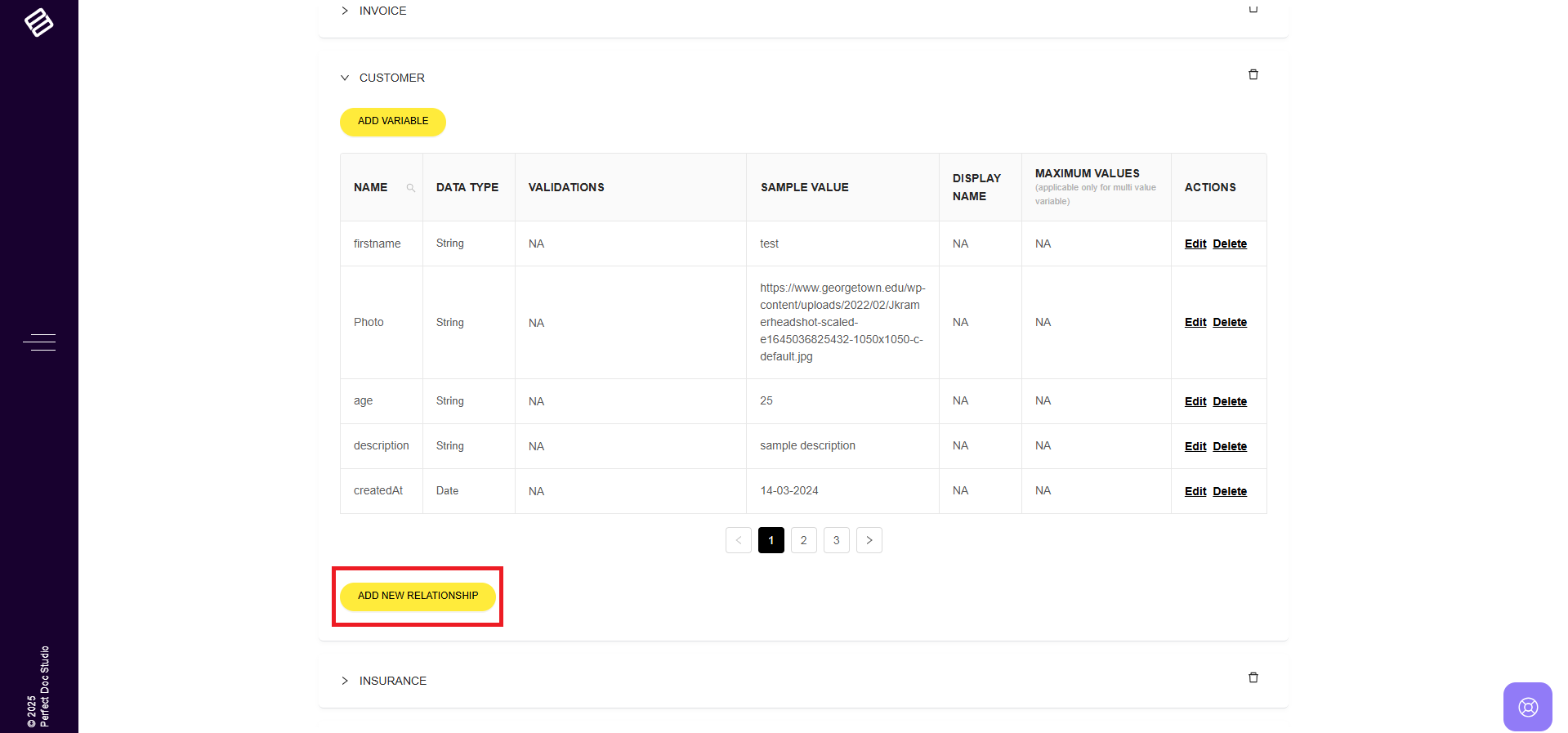Go to next page arrow
The height and width of the screenshot is (733, 1568).
(869, 540)
